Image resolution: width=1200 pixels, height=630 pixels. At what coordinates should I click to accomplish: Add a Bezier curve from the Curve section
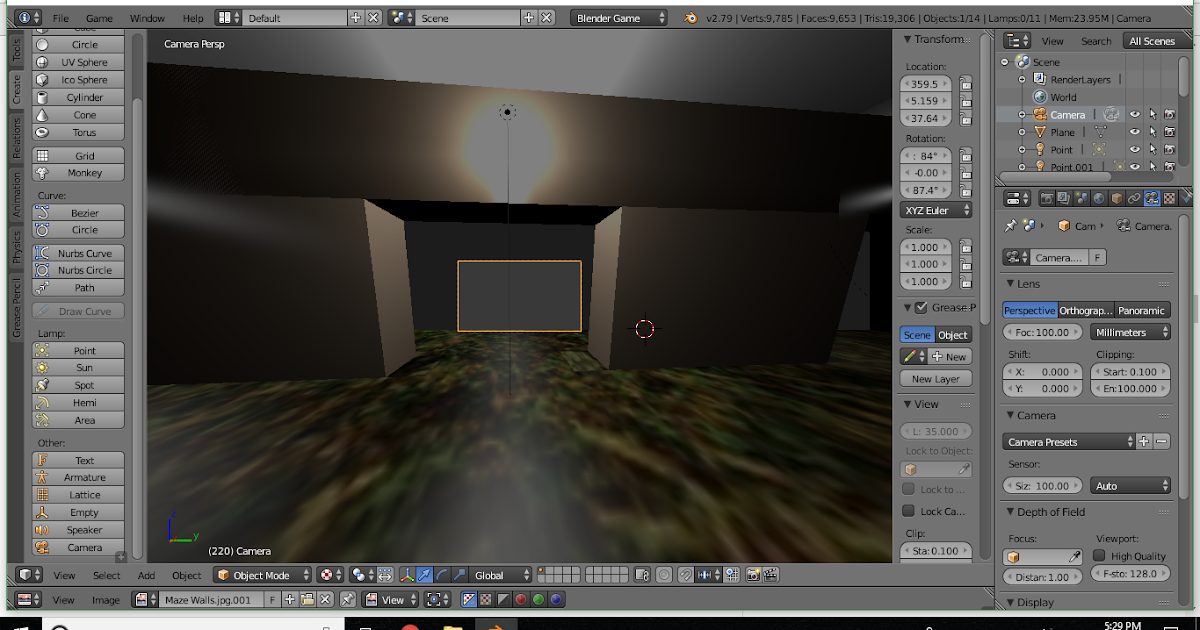point(78,212)
